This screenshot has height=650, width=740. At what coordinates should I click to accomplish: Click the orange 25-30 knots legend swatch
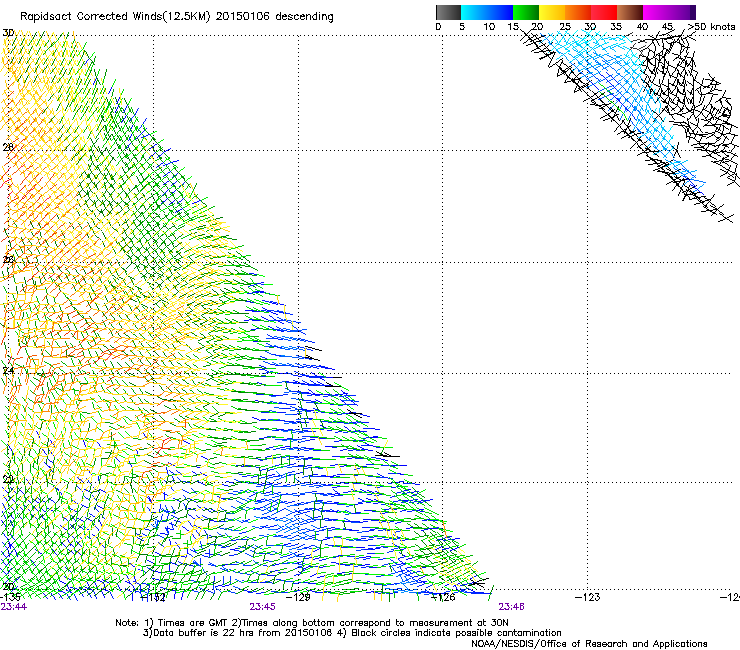coord(578,12)
